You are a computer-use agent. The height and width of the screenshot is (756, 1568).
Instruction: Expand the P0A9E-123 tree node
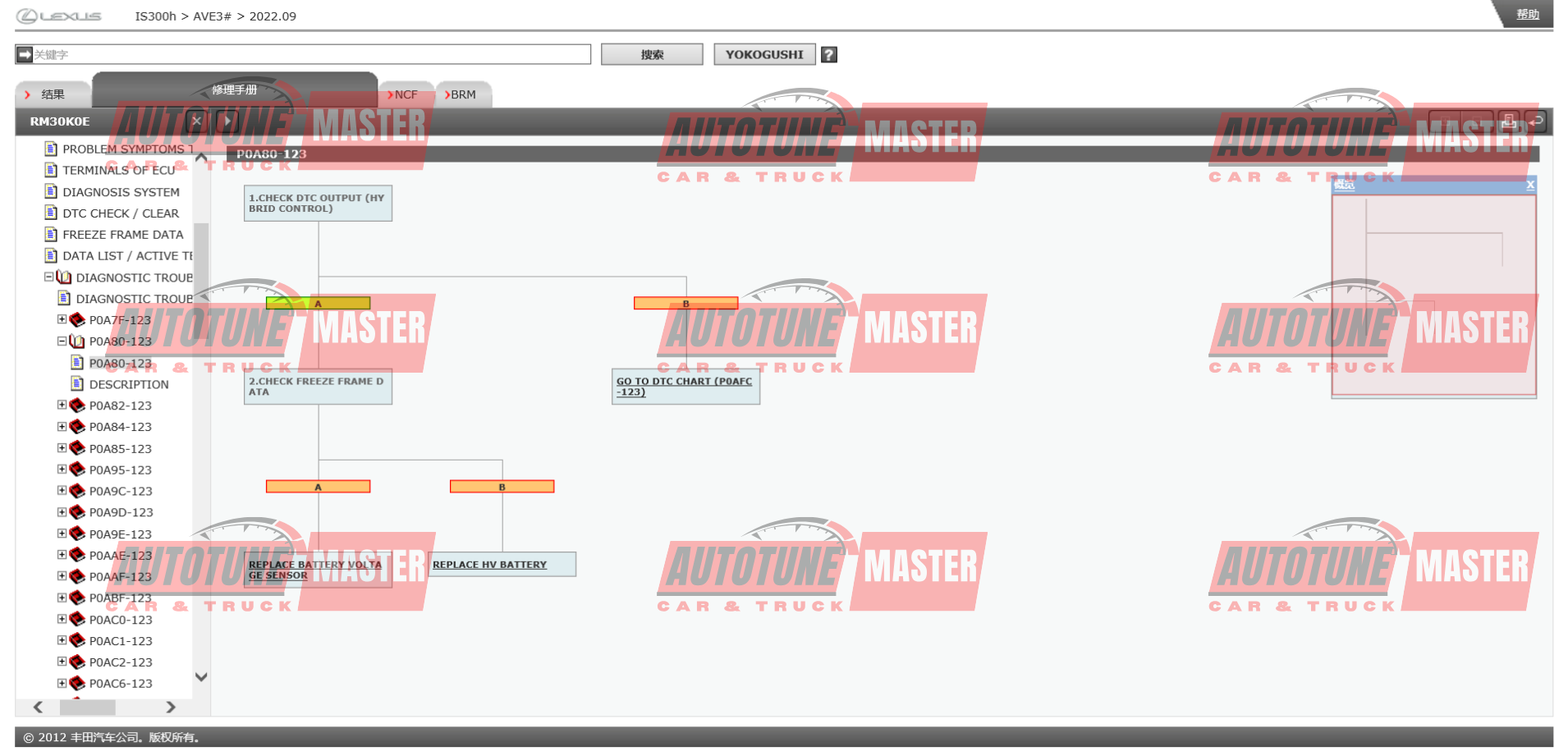[62, 534]
